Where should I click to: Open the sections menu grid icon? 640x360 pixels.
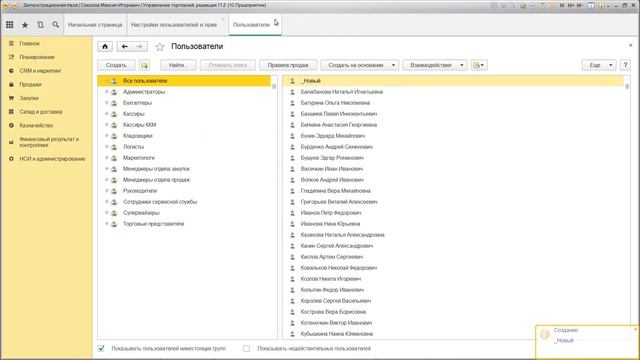(9, 25)
